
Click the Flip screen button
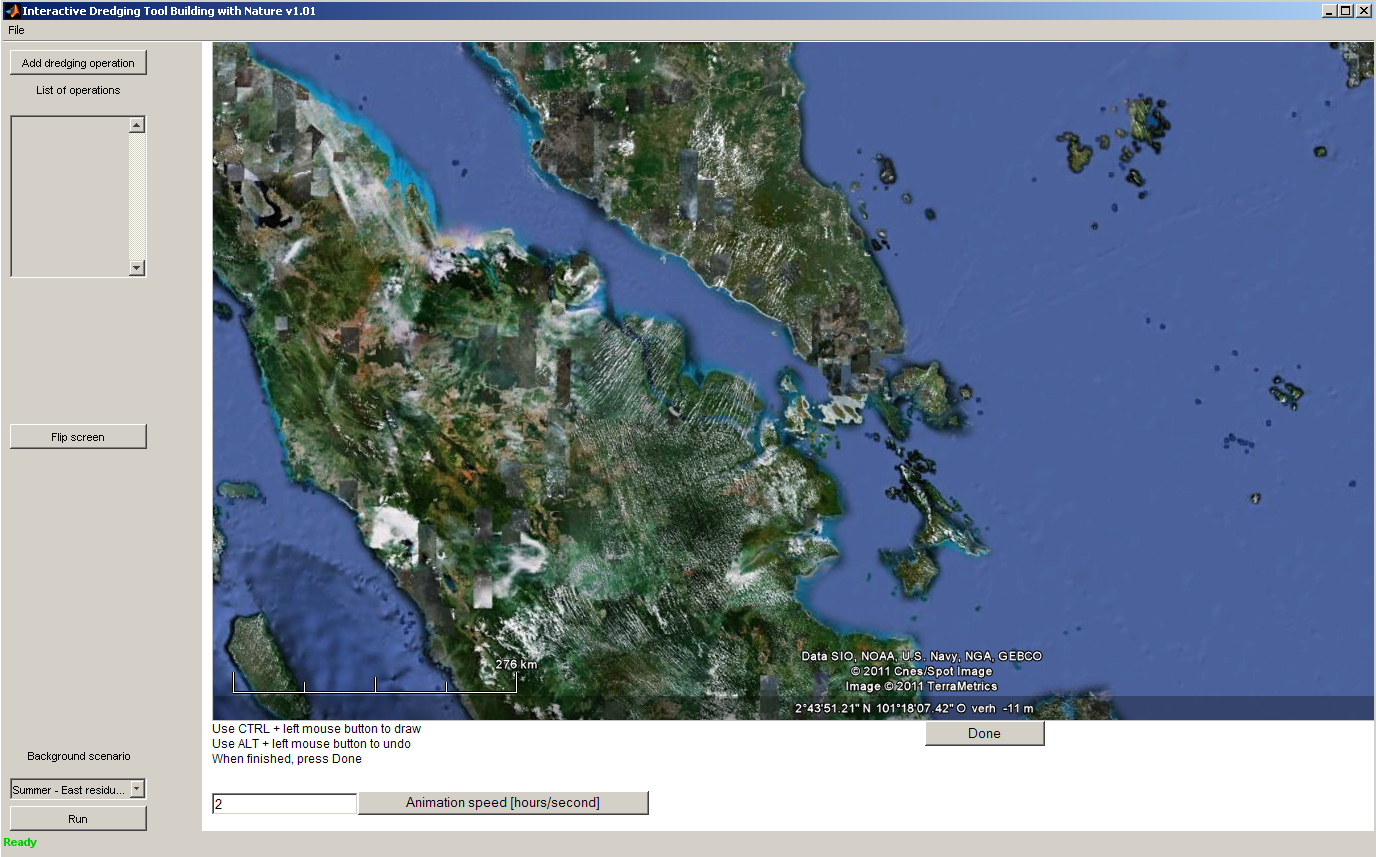78,437
